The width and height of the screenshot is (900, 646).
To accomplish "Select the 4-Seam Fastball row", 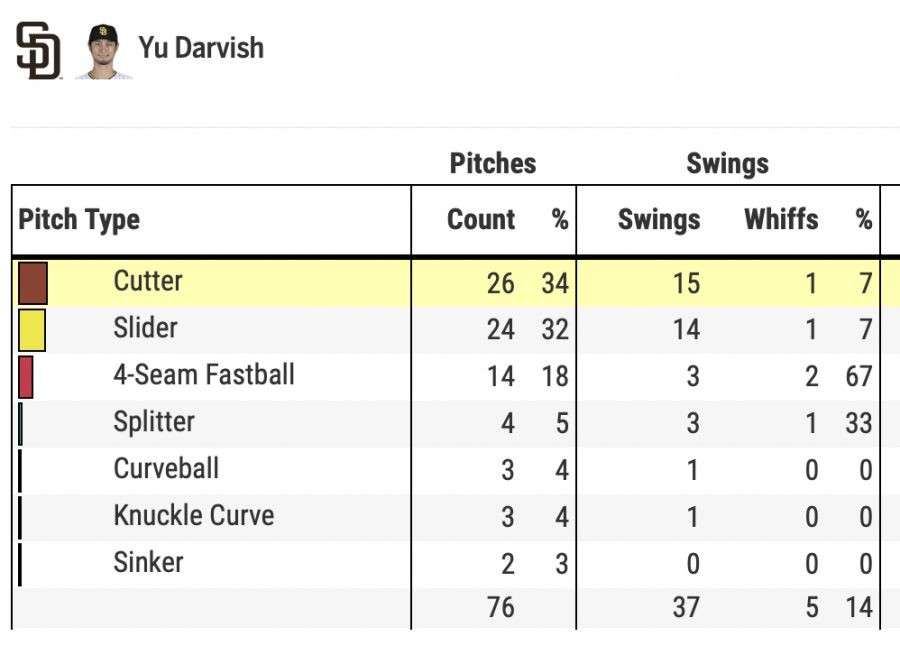I will tap(204, 375).
